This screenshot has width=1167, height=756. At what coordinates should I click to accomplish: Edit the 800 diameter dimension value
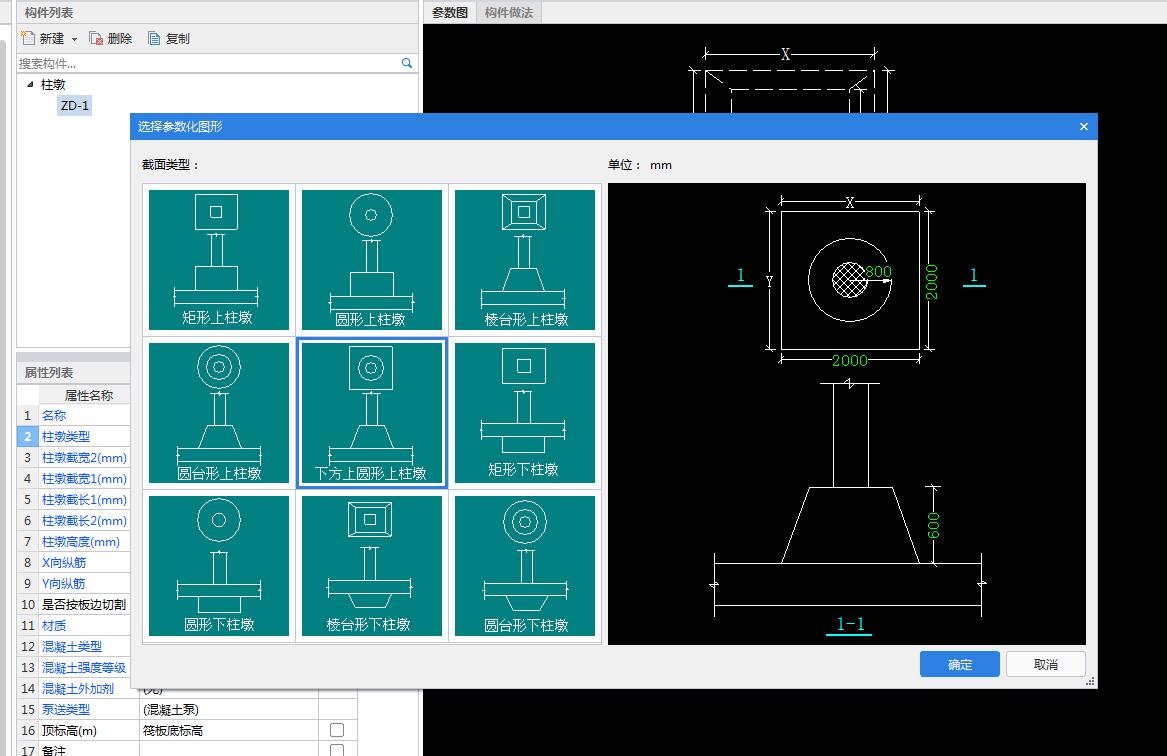pos(878,272)
